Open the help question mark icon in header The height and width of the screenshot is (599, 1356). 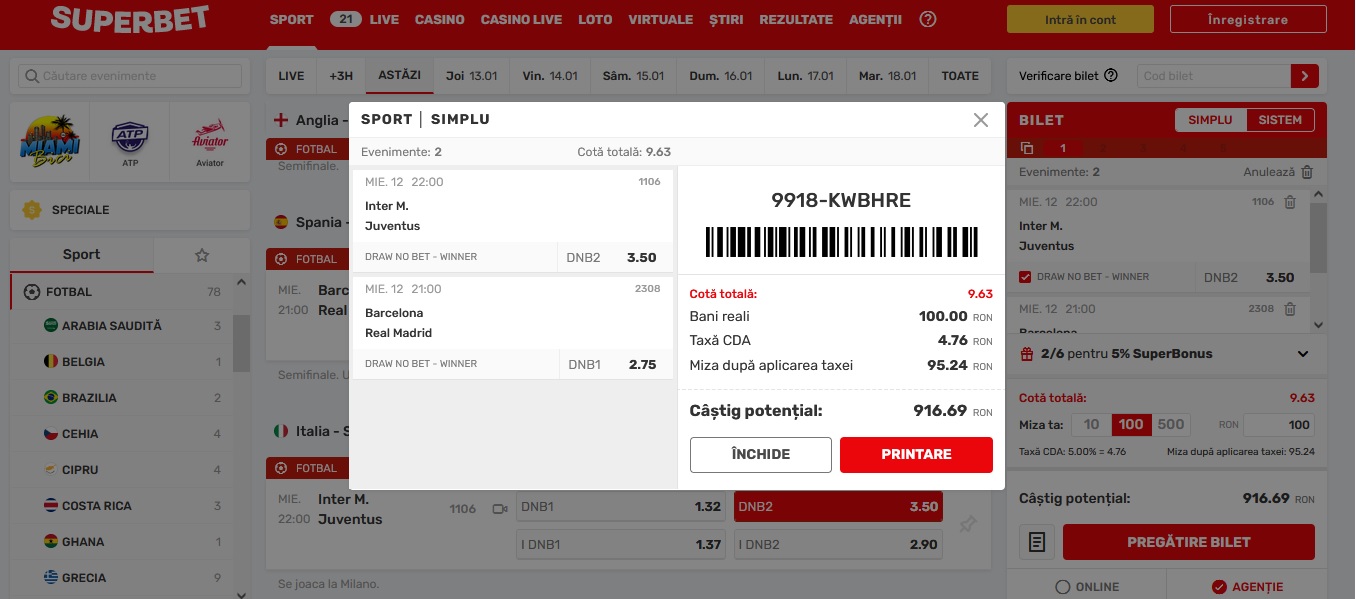(x=928, y=19)
